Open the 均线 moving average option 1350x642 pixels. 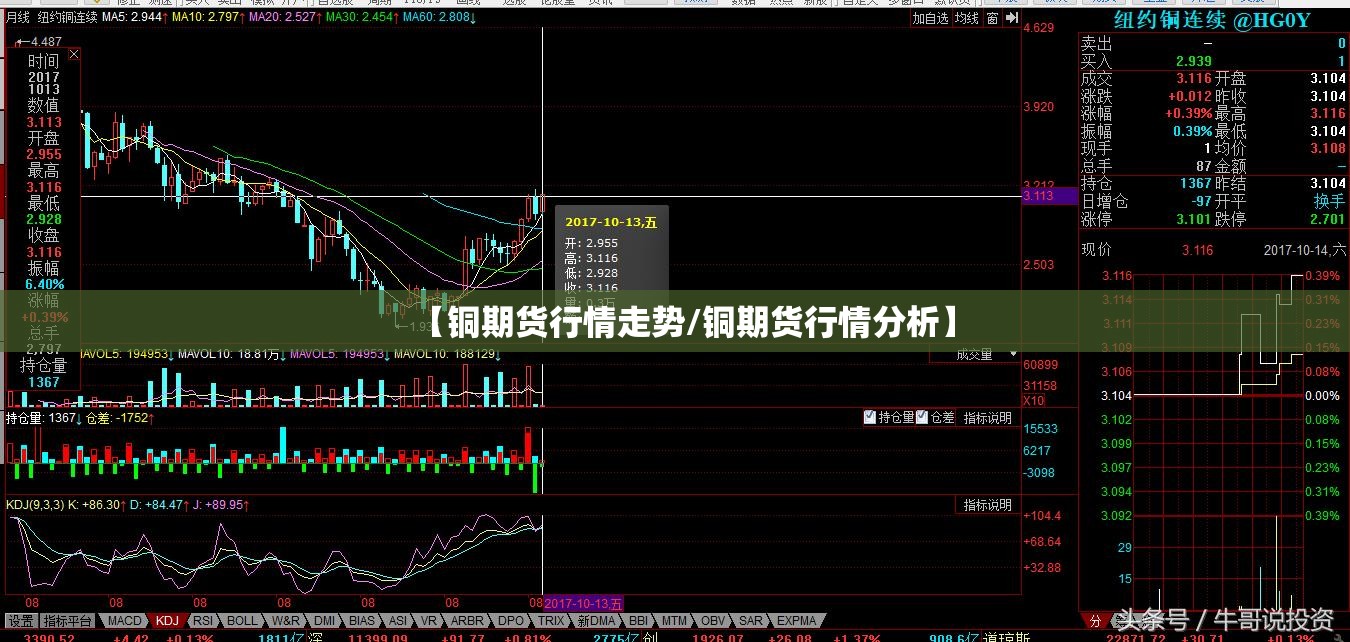(x=967, y=18)
